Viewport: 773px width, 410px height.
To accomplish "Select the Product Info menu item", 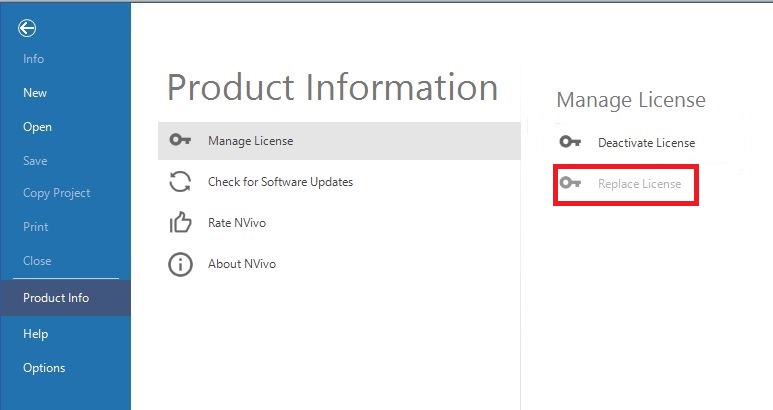I will 66,298.
